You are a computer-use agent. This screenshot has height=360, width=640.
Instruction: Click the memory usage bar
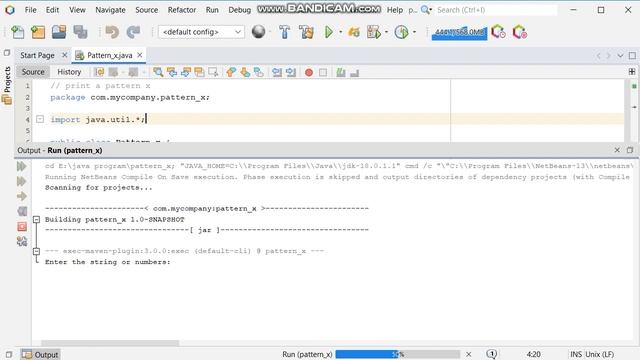pos(459,32)
